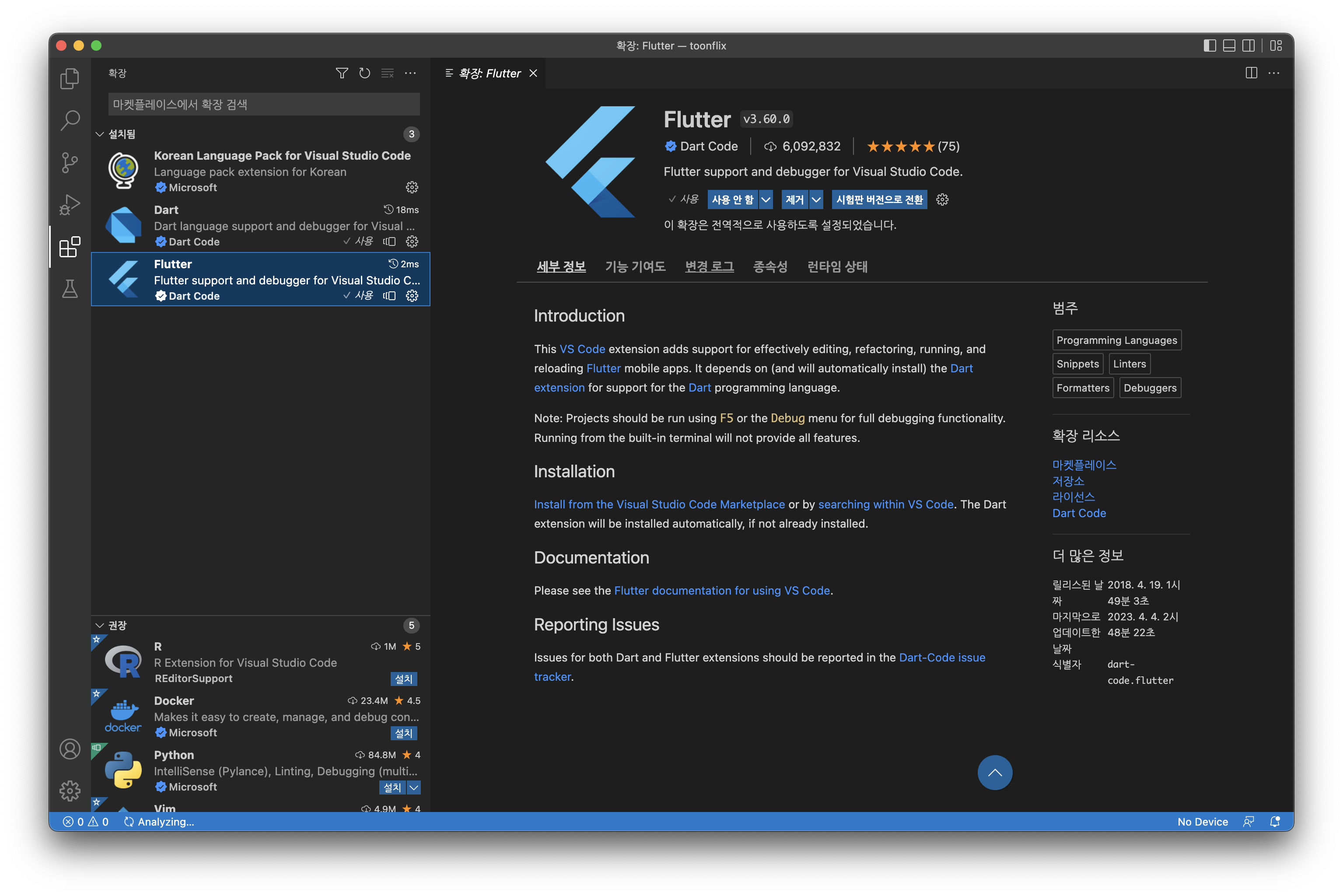The width and height of the screenshot is (1343, 896).
Task: Clear extension search results icon
Action: tap(387, 73)
